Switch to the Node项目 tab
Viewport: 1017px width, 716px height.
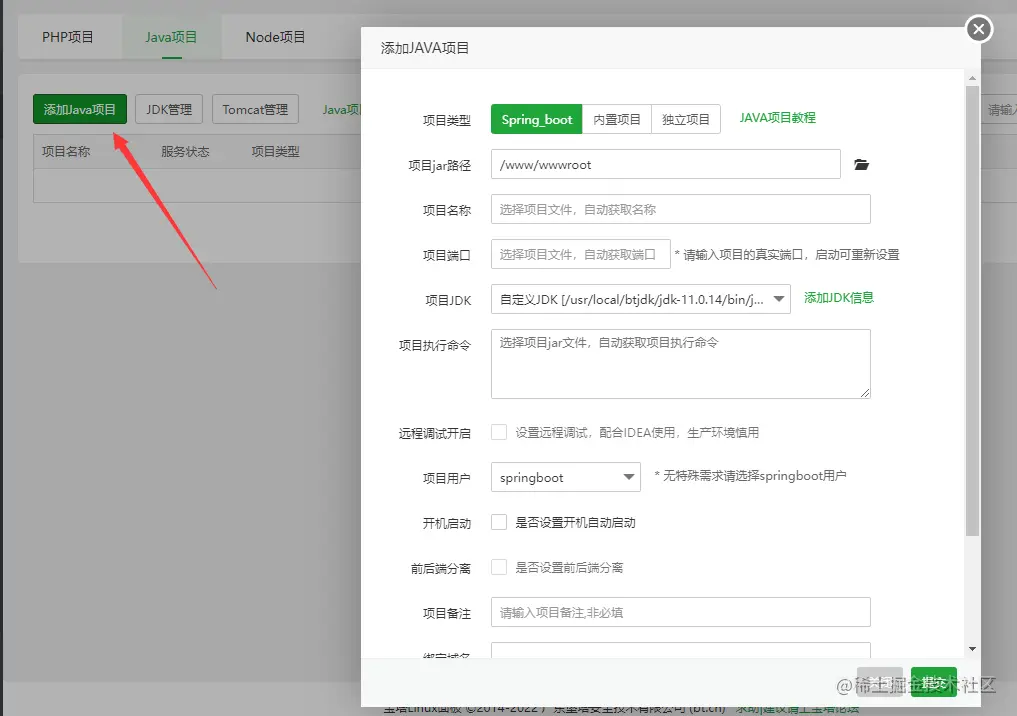(275, 37)
